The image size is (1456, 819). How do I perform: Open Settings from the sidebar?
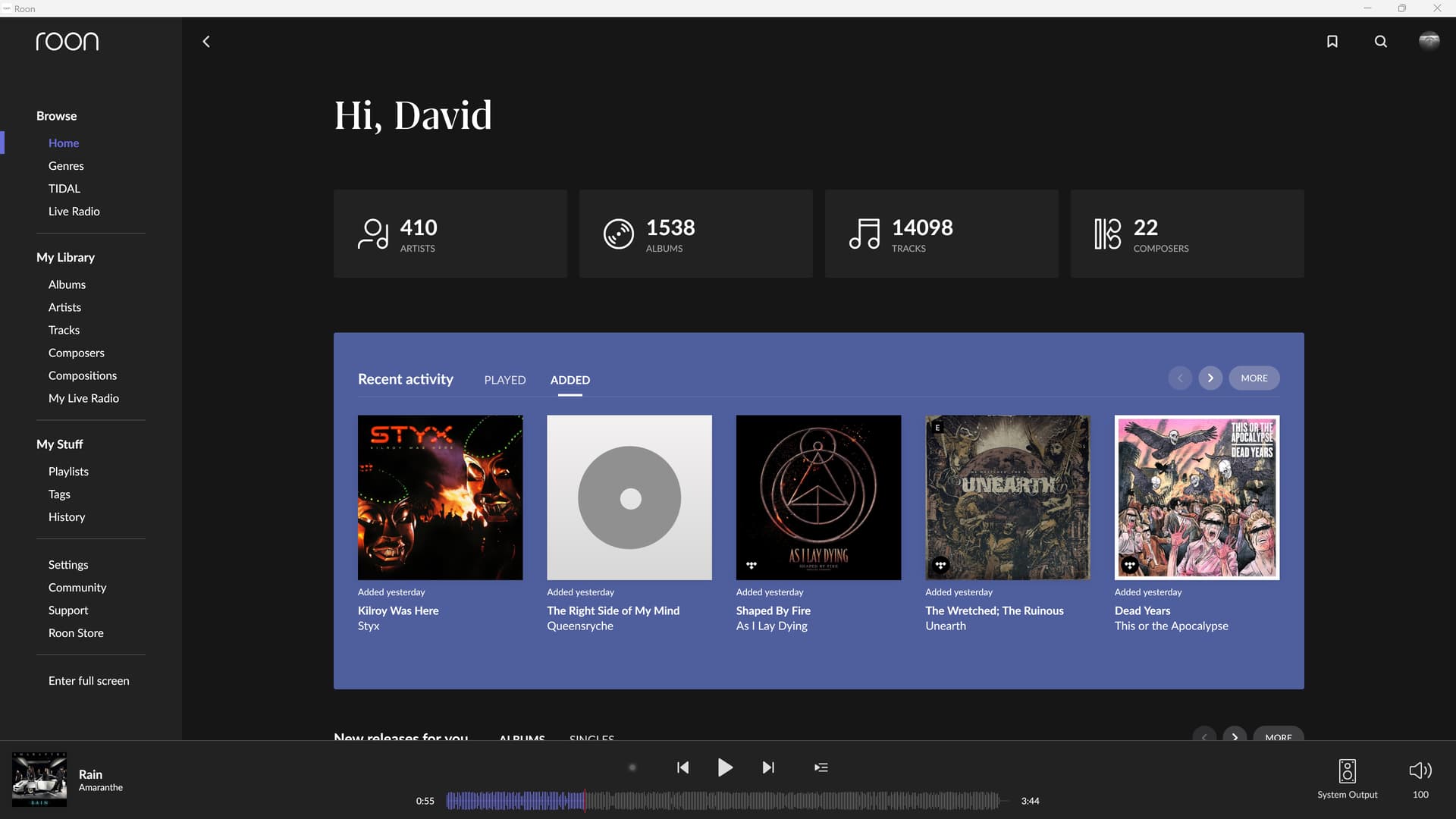coord(68,565)
